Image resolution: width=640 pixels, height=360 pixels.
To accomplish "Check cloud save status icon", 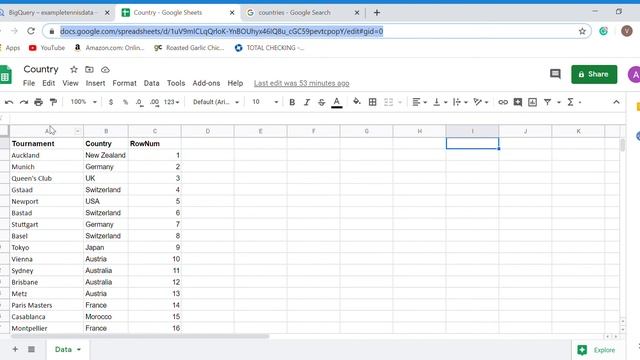I will tap(105, 69).
